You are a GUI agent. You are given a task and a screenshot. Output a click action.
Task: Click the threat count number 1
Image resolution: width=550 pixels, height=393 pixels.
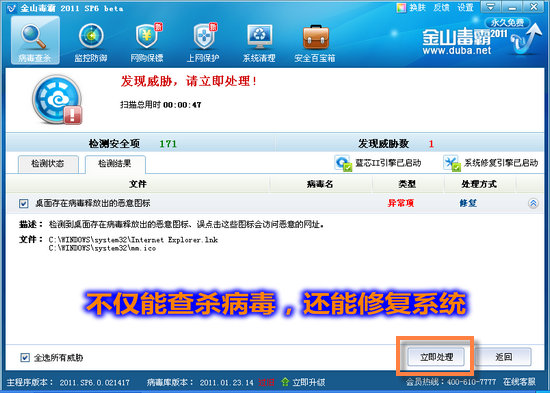(431, 144)
